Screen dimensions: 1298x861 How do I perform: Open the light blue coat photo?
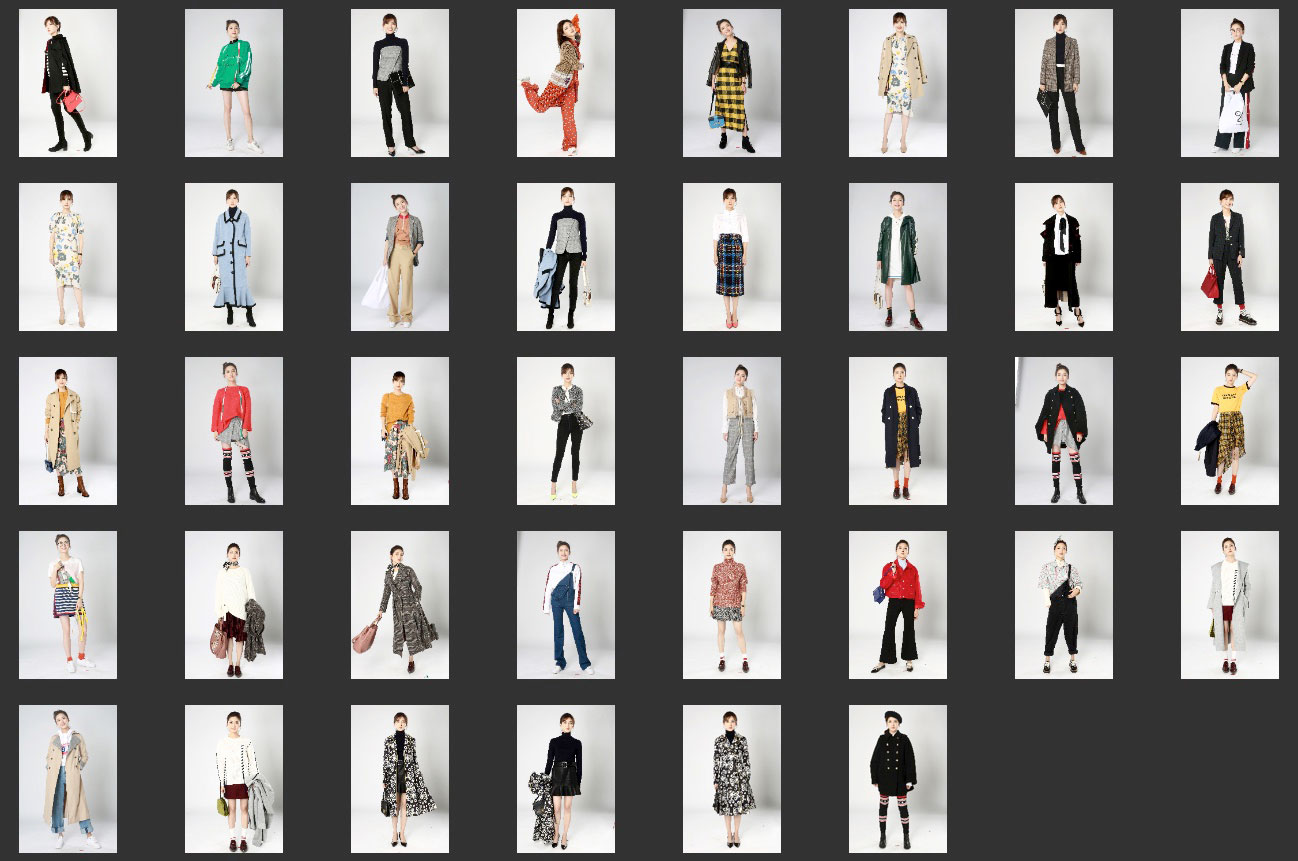(233, 256)
